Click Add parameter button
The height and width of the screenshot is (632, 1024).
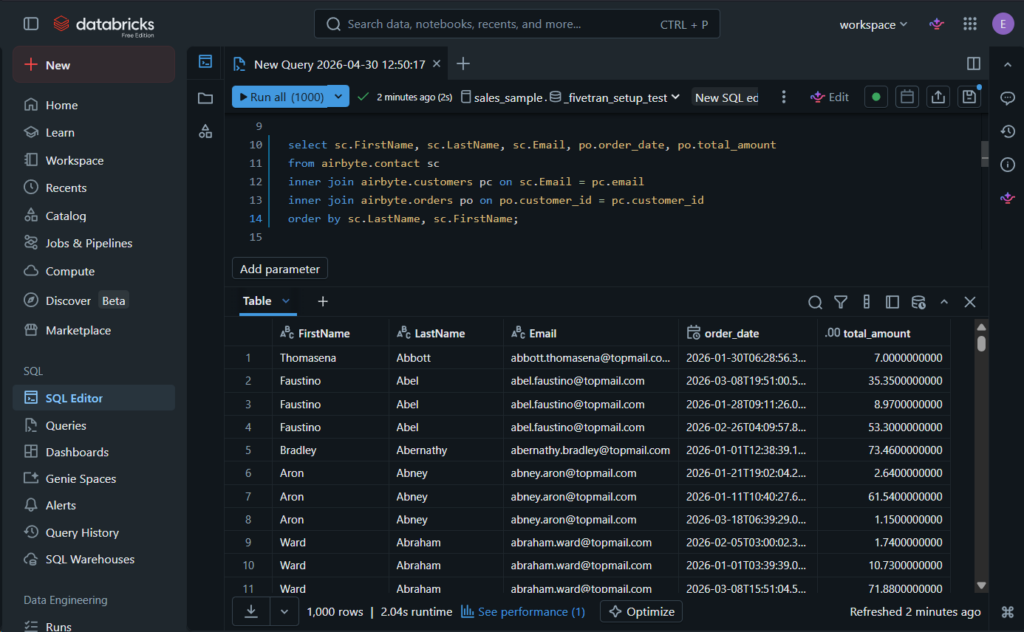click(280, 269)
